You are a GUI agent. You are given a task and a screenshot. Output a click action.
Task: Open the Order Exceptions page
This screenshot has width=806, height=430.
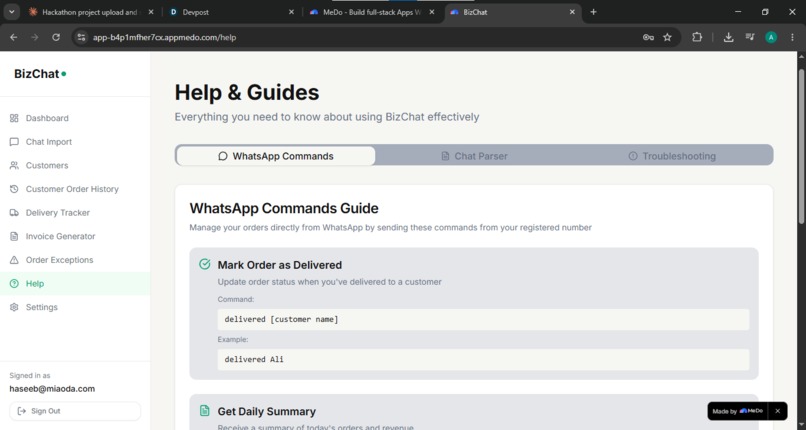(75, 260)
